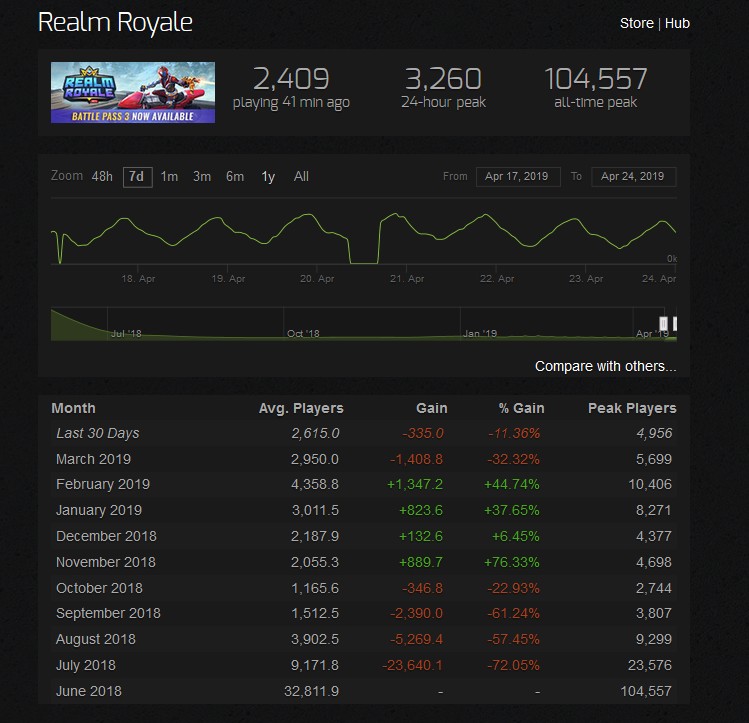The width and height of the screenshot is (749, 723).
Task: Click the Gain column header
Action: click(431, 408)
